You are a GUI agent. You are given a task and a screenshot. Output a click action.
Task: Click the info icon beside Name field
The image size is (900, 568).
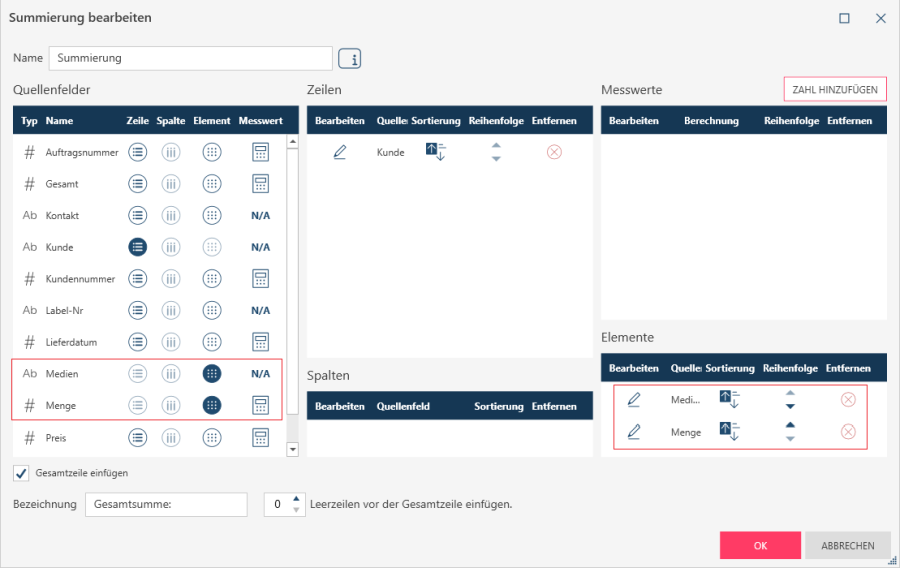[350, 59]
